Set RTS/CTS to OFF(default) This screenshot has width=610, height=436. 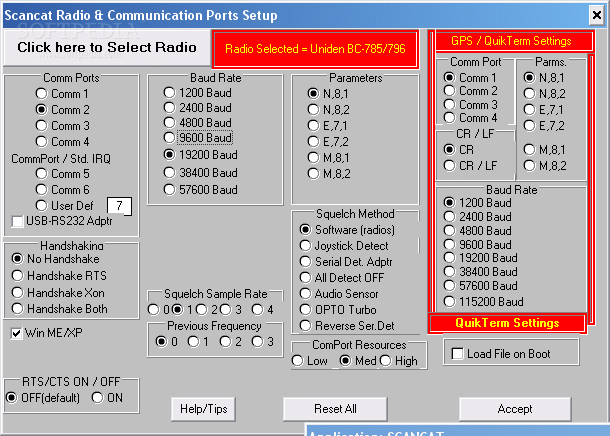tap(43, 398)
